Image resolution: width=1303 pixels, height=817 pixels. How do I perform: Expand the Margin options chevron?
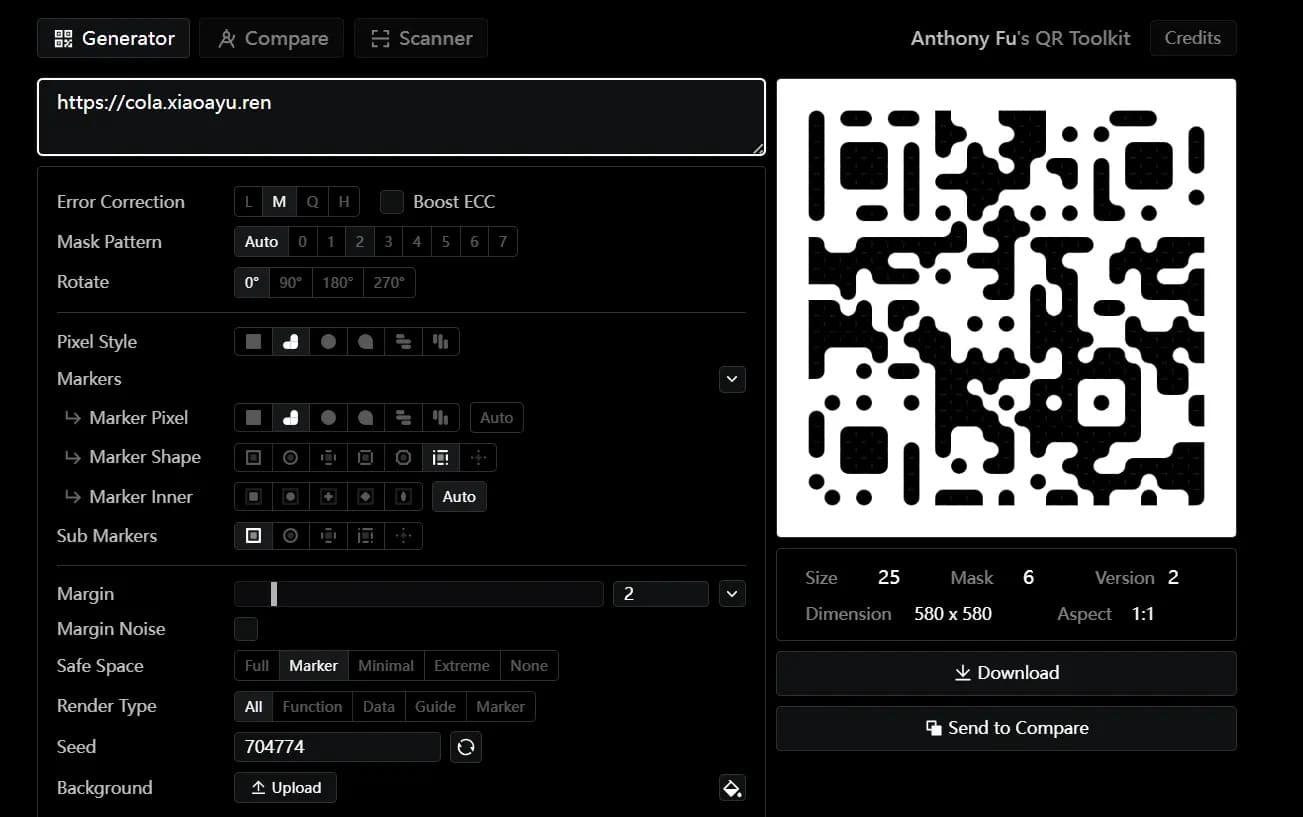pyautogui.click(x=732, y=594)
